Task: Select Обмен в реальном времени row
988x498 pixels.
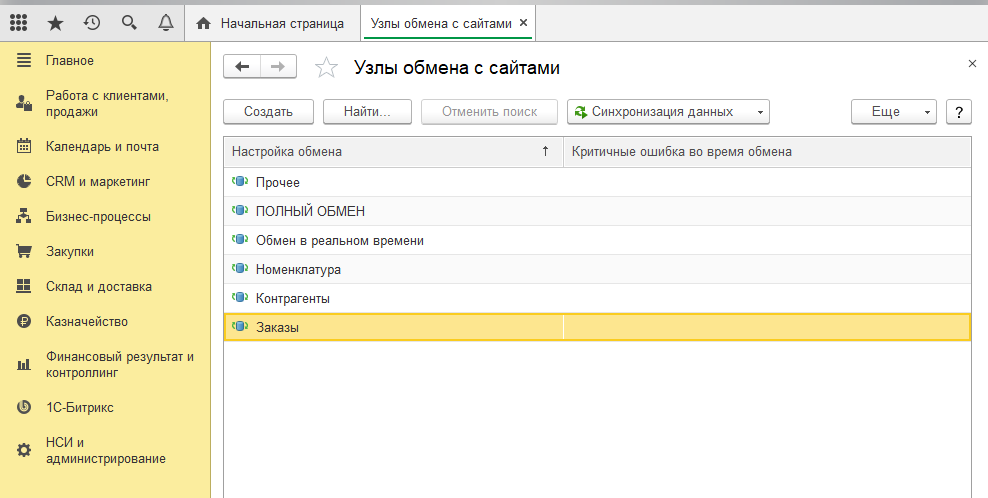Action: pyautogui.click(x=597, y=240)
